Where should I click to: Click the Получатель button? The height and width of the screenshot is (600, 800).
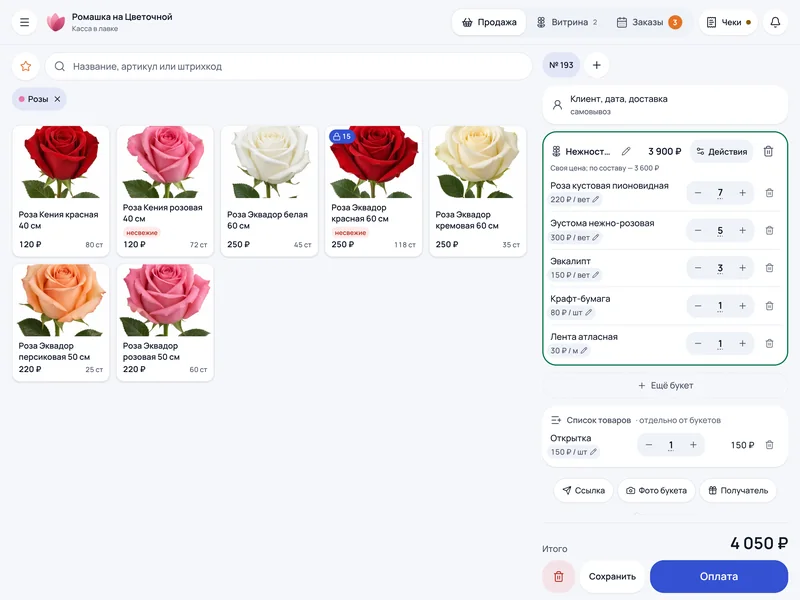[x=738, y=491]
